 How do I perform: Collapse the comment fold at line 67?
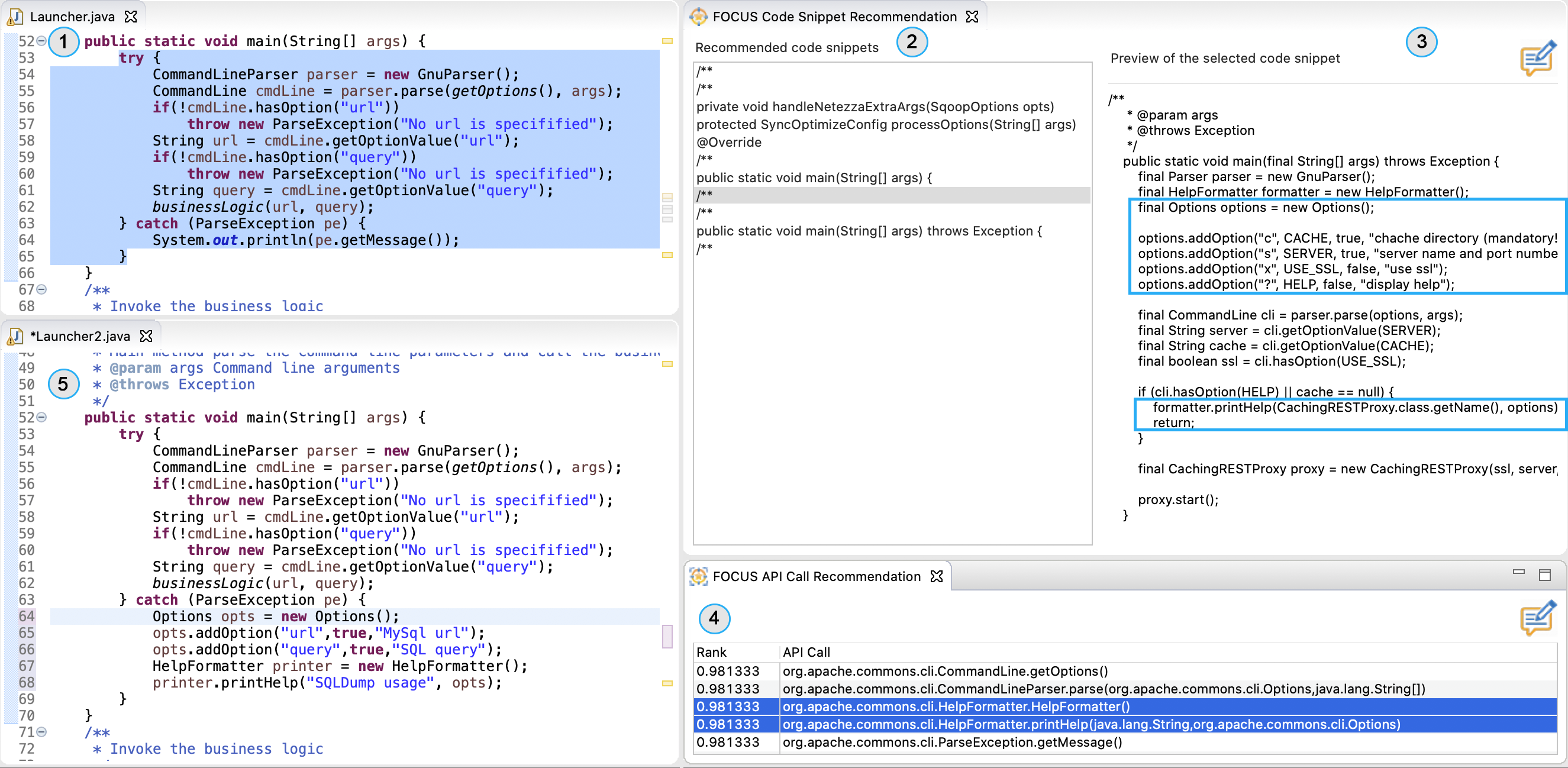41,290
